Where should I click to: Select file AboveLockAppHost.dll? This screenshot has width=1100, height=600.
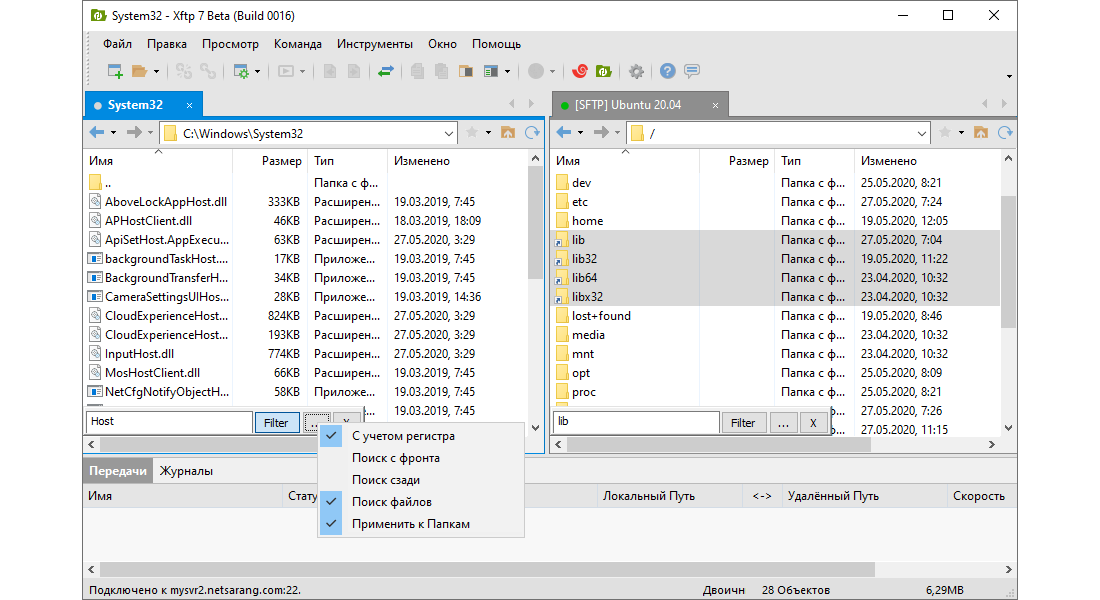166,201
